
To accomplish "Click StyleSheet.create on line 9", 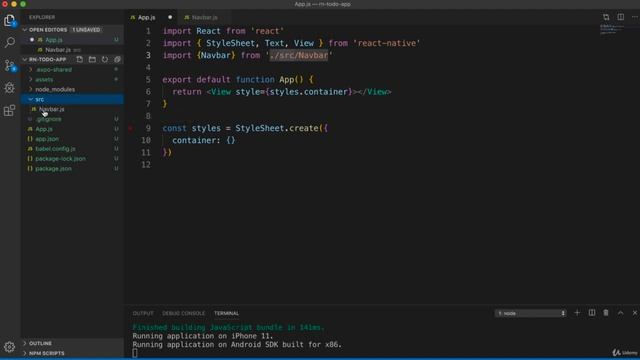I will [x=276, y=128].
